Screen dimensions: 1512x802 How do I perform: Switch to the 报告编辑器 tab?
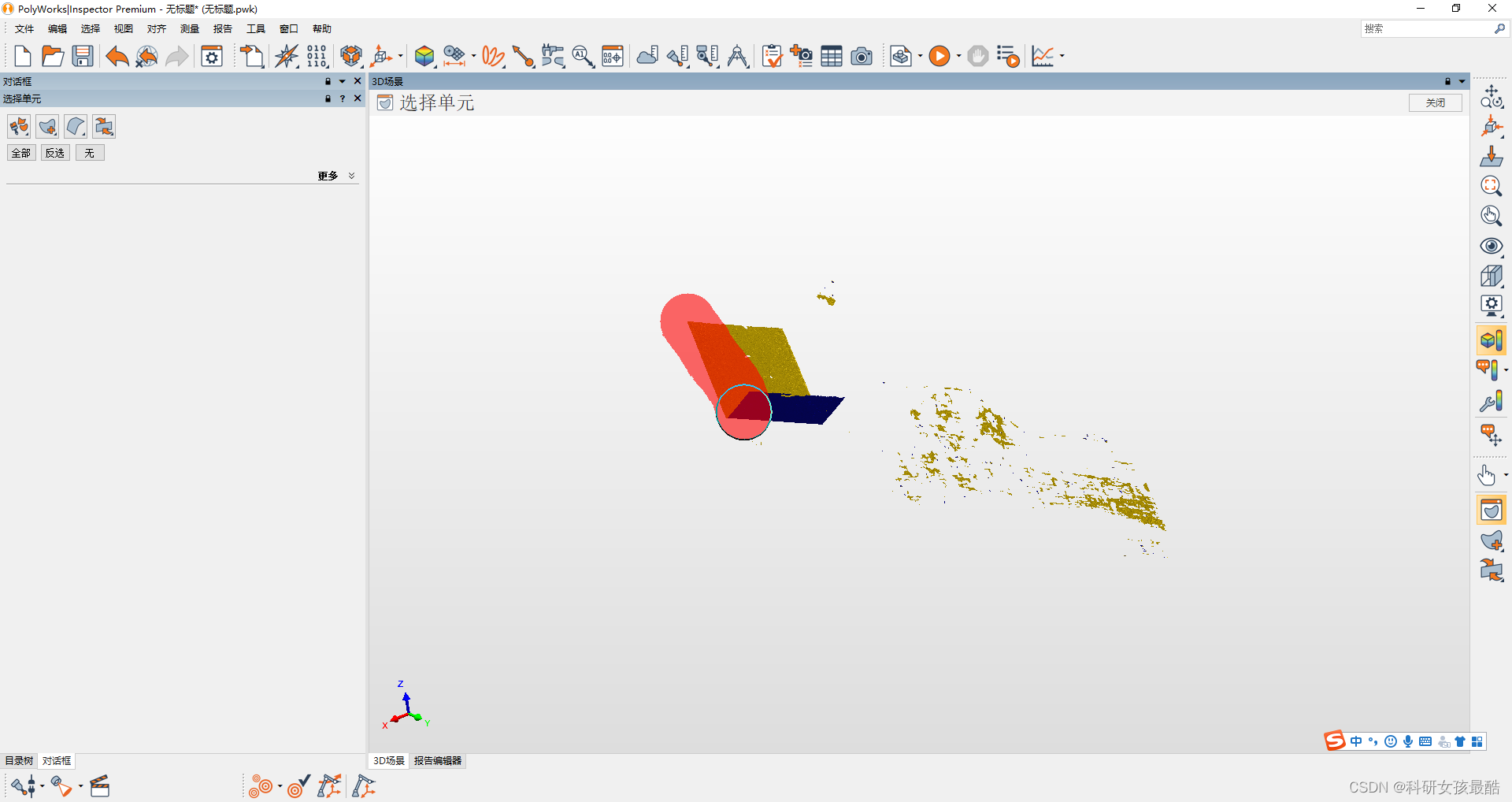437,761
